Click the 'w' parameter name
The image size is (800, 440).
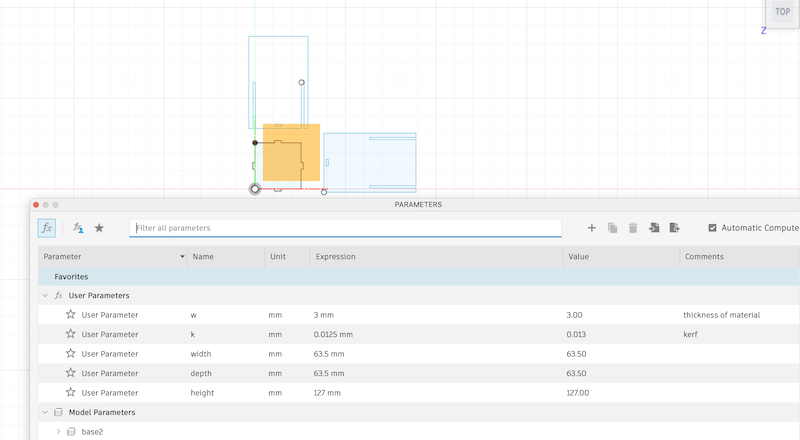coord(193,315)
